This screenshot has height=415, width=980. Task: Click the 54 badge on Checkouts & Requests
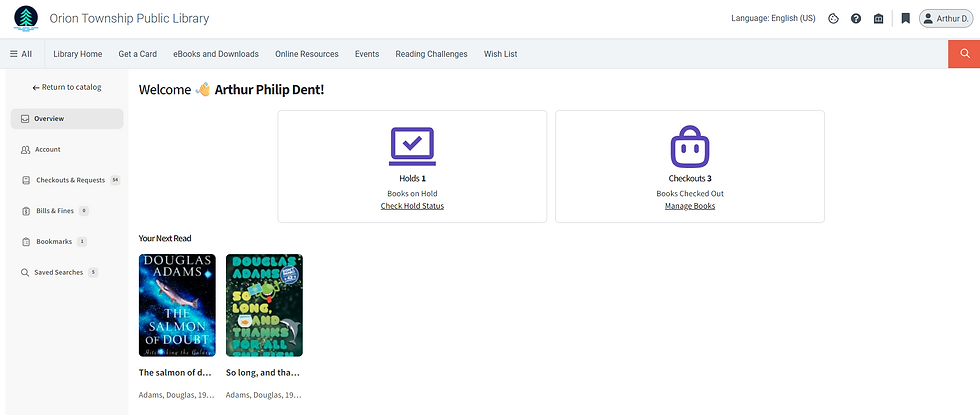115,180
